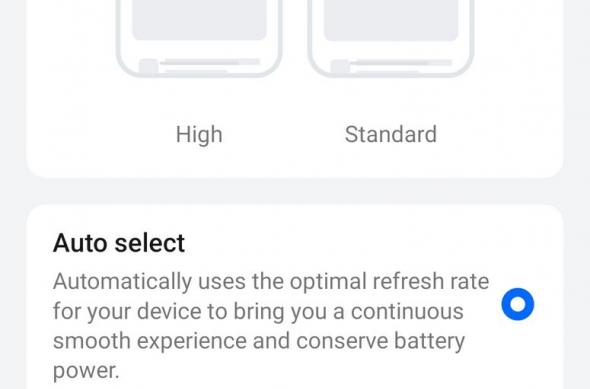Choose the Standard refresh rate label

tap(391, 134)
